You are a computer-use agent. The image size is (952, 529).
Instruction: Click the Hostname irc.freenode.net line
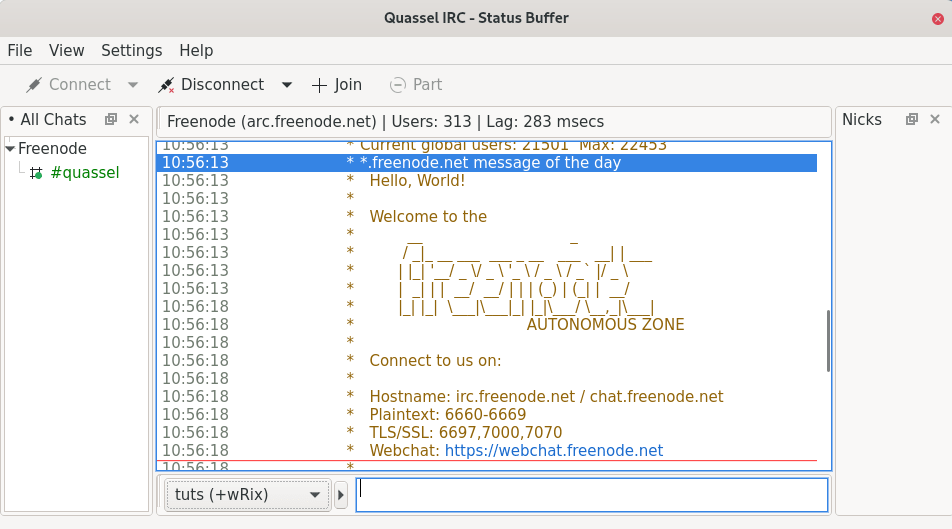tap(546, 397)
